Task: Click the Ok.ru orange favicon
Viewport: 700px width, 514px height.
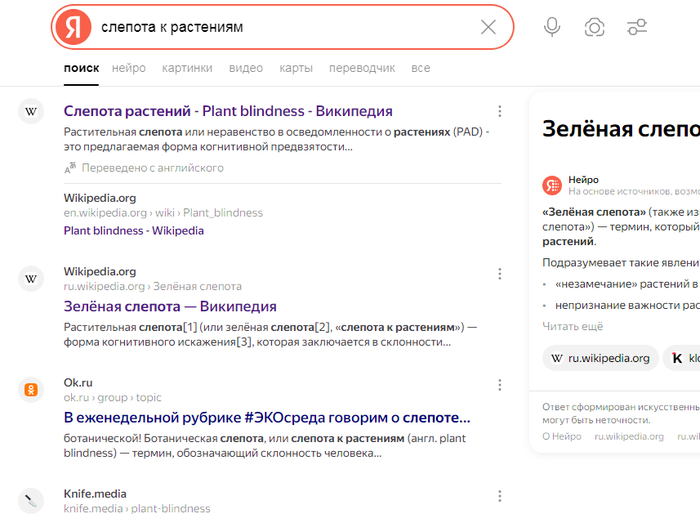Action: [31, 389]
